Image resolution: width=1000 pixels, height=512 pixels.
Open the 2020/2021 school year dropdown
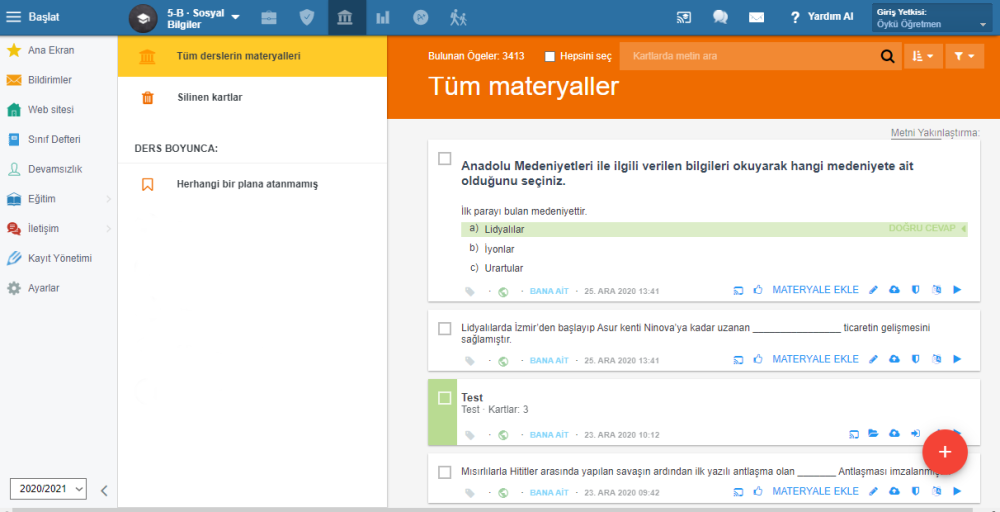tap(48, 489)
